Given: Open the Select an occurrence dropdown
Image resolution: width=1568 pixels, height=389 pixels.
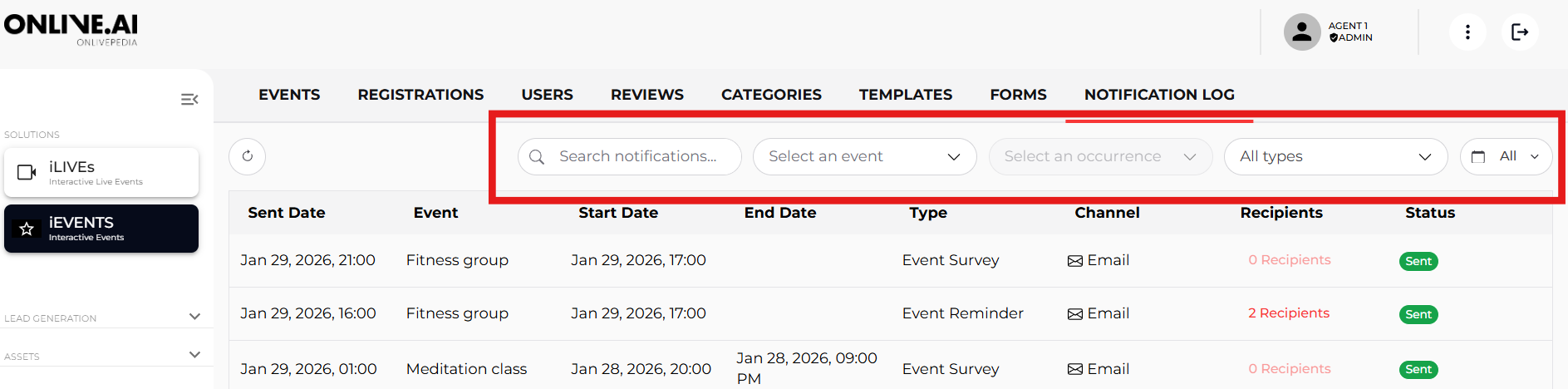Looking at the screenshot, I should click(1100, 156).
